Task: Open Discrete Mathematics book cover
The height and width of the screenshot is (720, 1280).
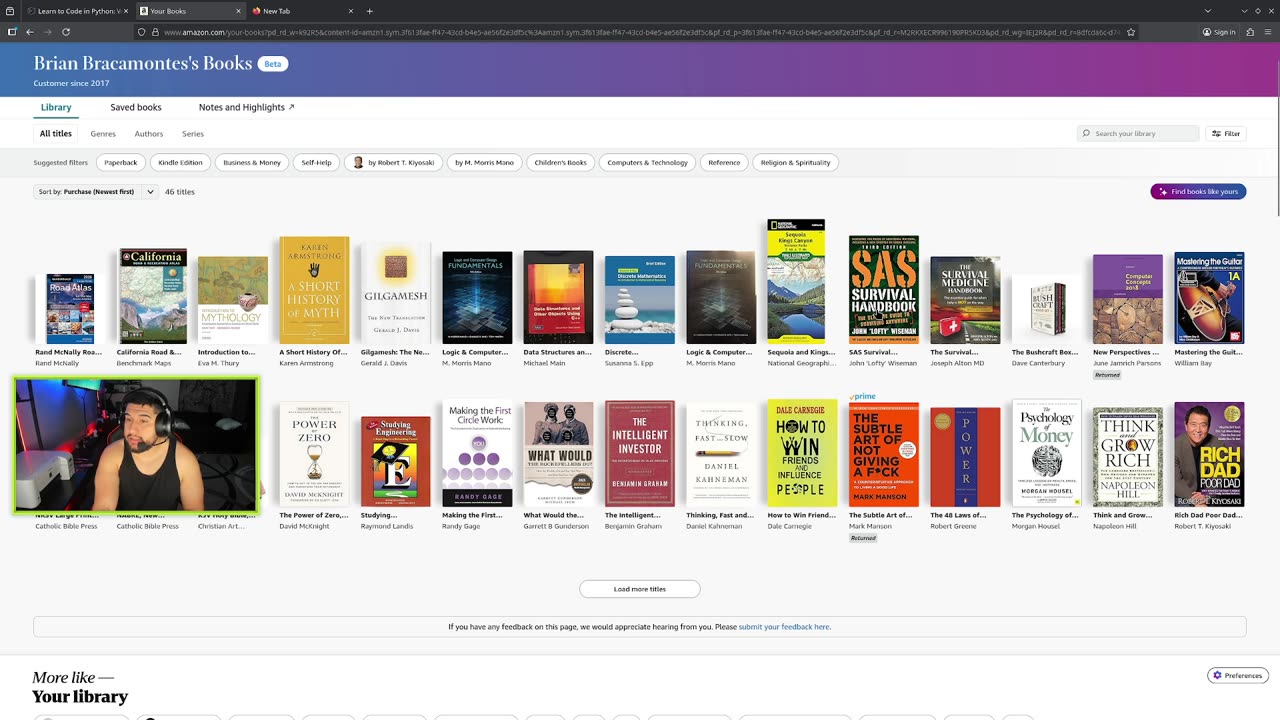Action: 639,300
